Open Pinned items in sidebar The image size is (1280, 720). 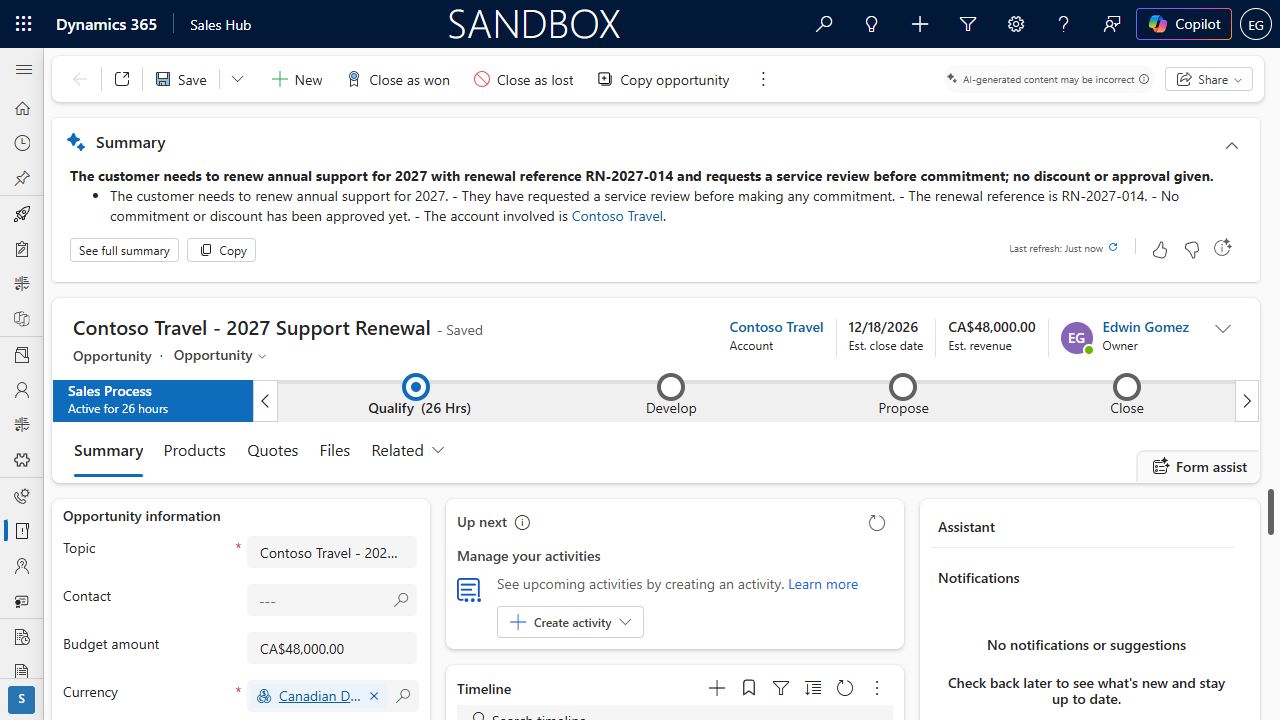pyautogui.click(x=22, y=178)
